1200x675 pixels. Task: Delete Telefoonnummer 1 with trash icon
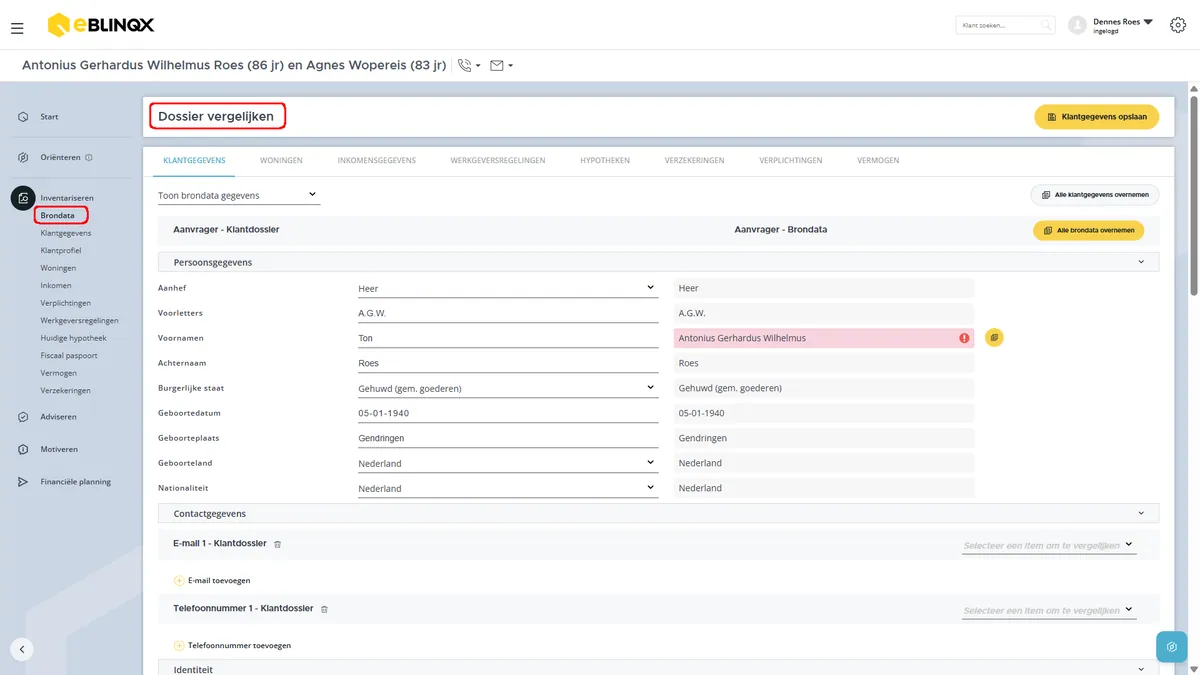324,609
